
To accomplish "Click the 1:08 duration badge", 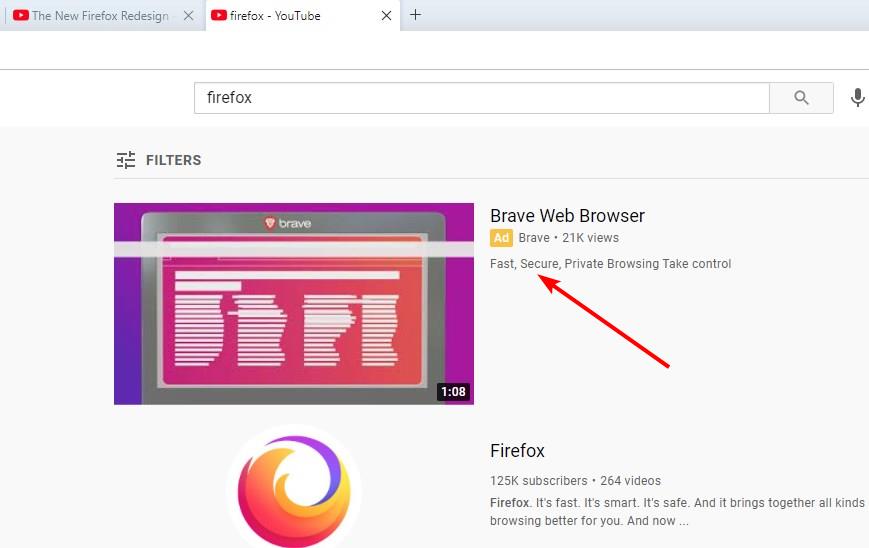I will pos(453,392).
